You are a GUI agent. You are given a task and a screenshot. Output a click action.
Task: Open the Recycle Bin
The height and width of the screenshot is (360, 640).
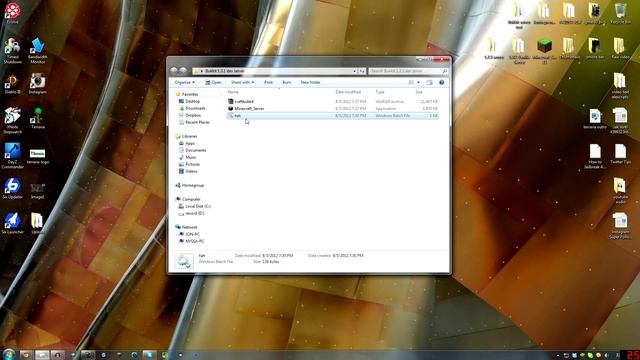pos(620,13)
